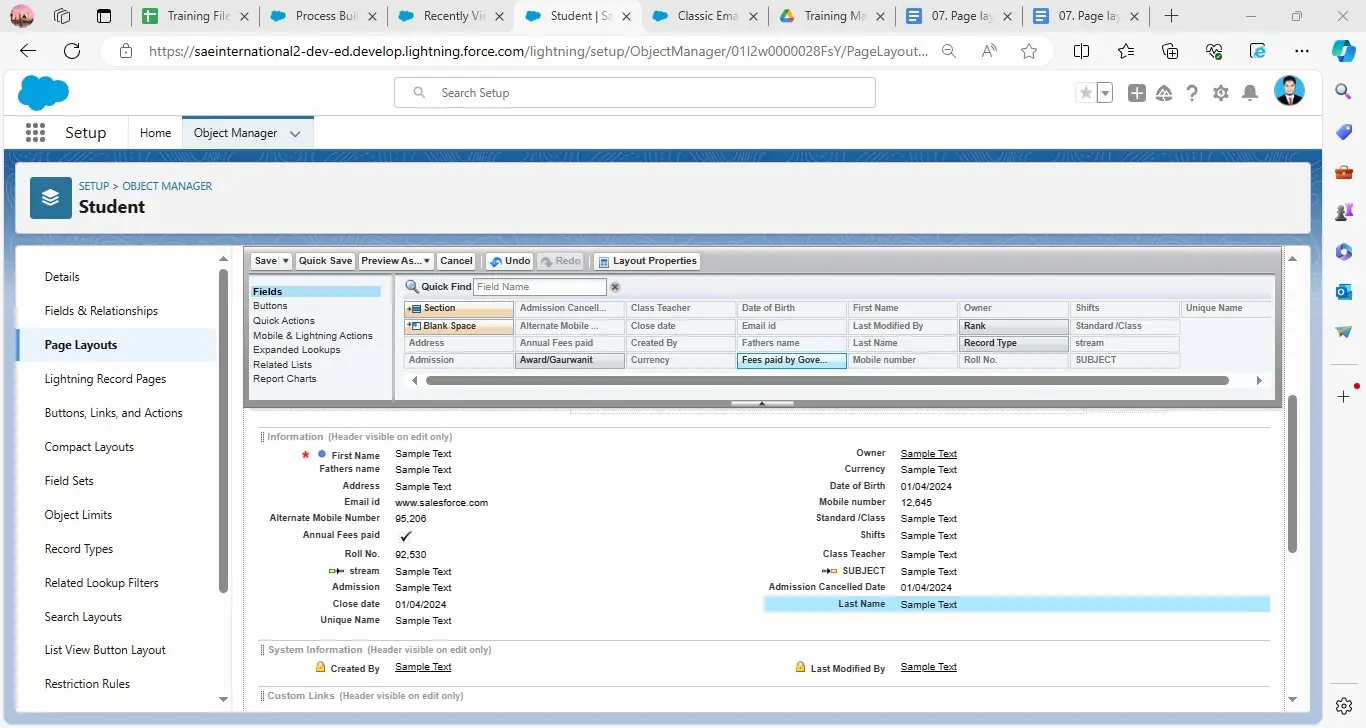The height and width of the screenshot is (728, 1366).
Task: Toggle the favorite star for this page
Action: click(x=1085, y=93)
